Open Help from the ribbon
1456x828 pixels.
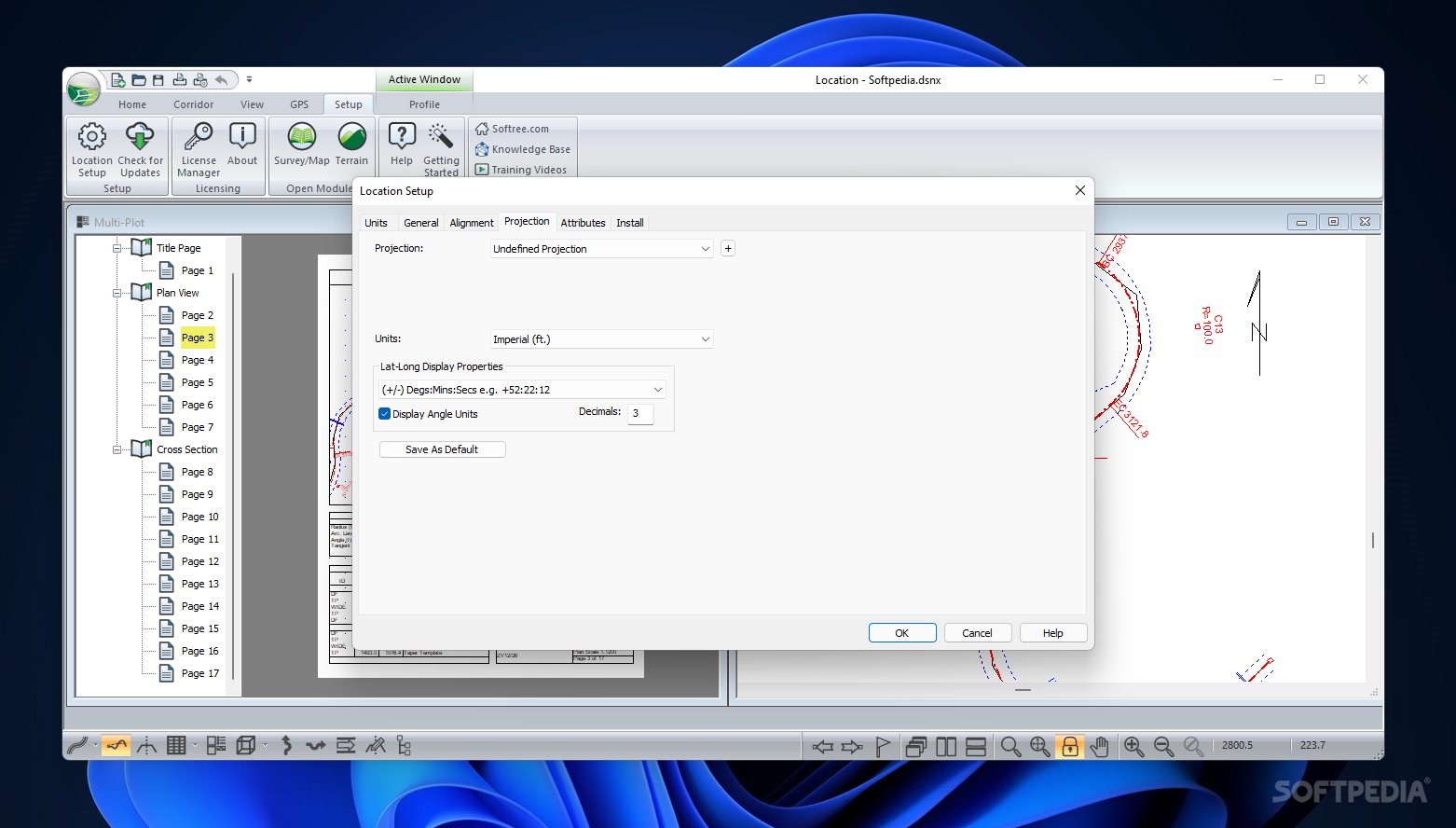click(402, 145)
